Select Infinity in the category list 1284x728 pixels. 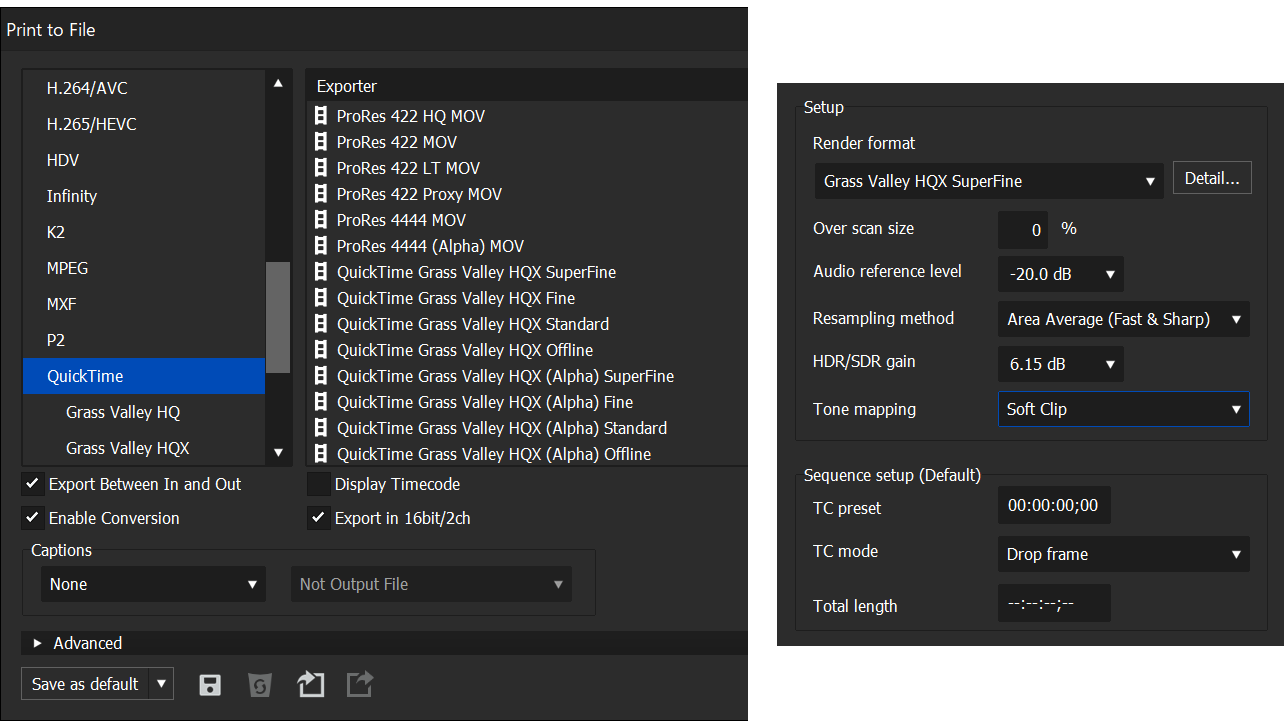pyautogui.click(x=144, y=196)
